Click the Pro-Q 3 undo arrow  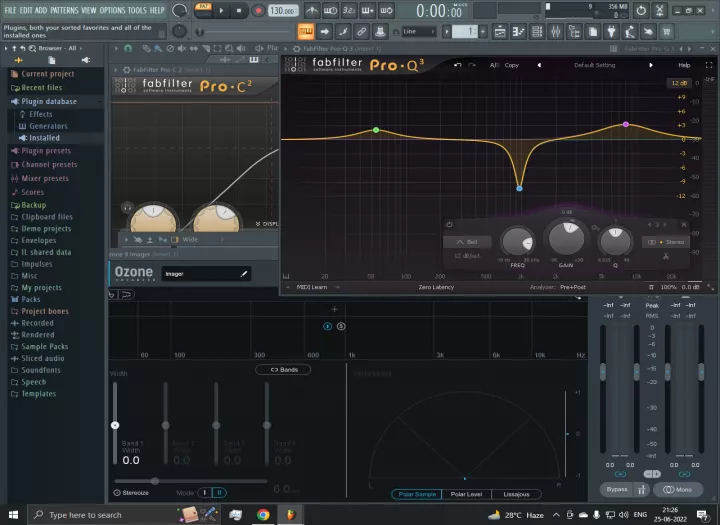457,65
